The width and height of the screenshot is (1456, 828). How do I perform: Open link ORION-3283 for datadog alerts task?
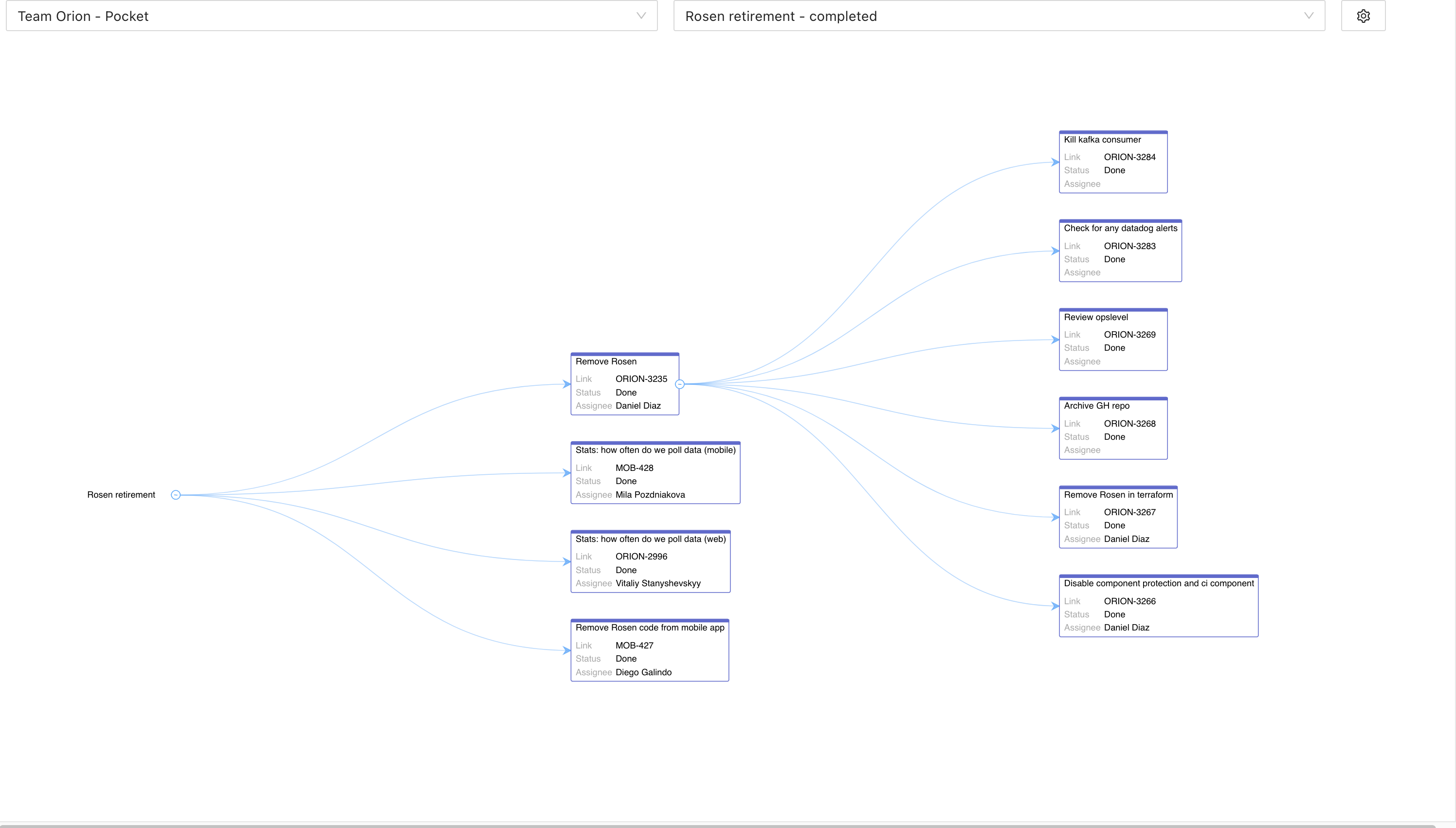1129,246
